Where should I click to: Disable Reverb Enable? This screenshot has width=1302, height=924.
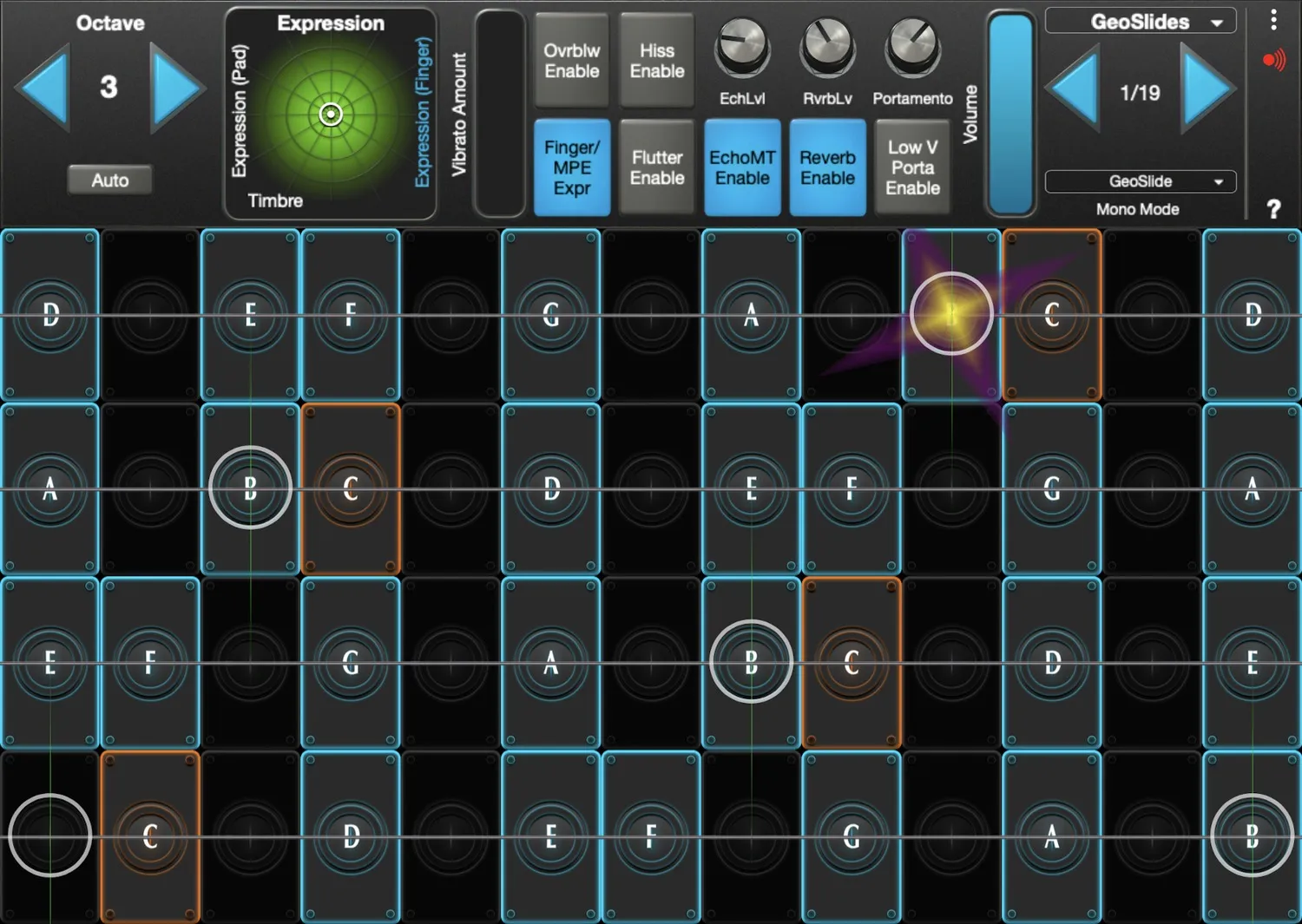[827, 167]
